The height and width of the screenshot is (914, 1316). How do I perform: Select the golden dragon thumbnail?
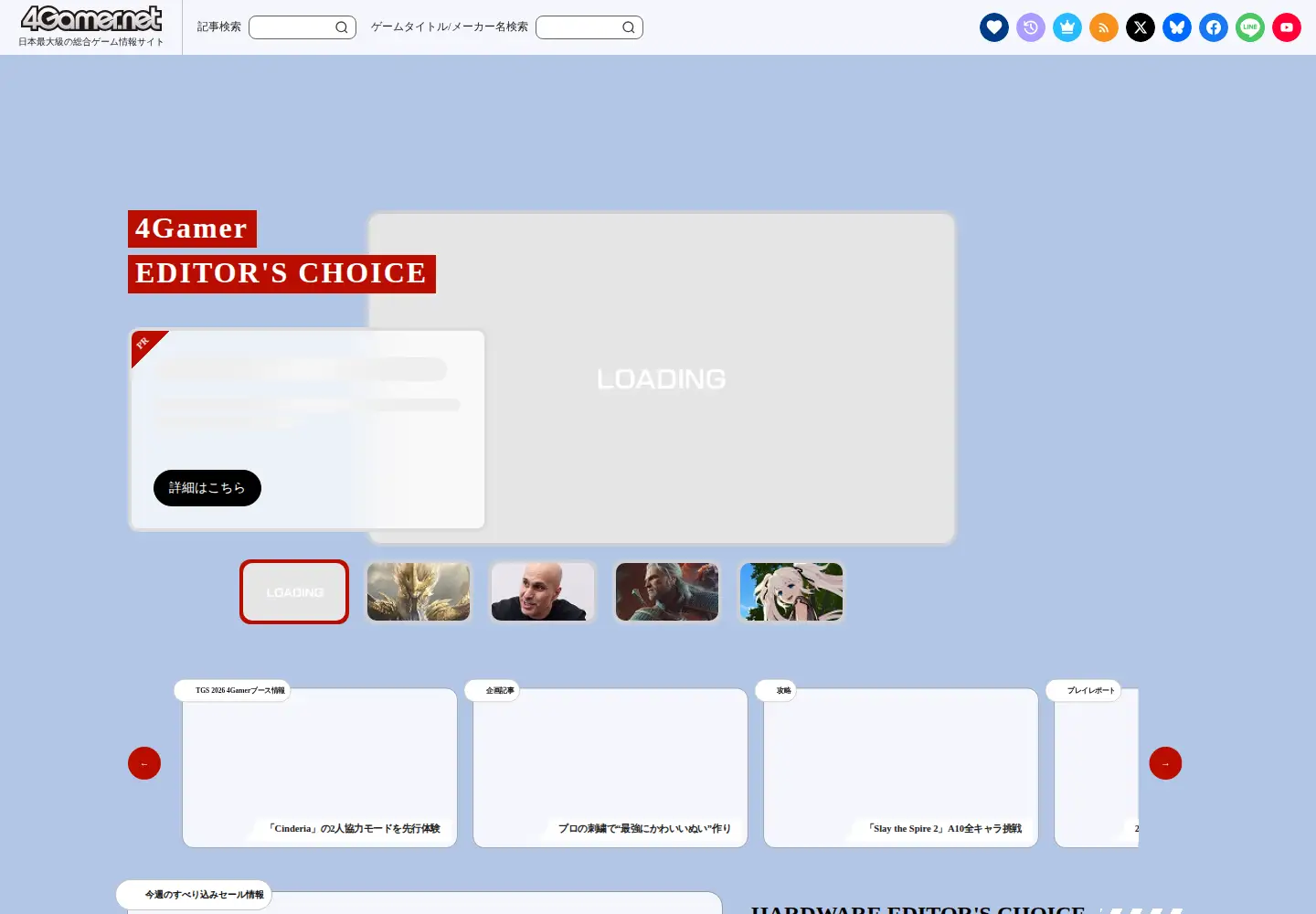click(x=419, y=592)
